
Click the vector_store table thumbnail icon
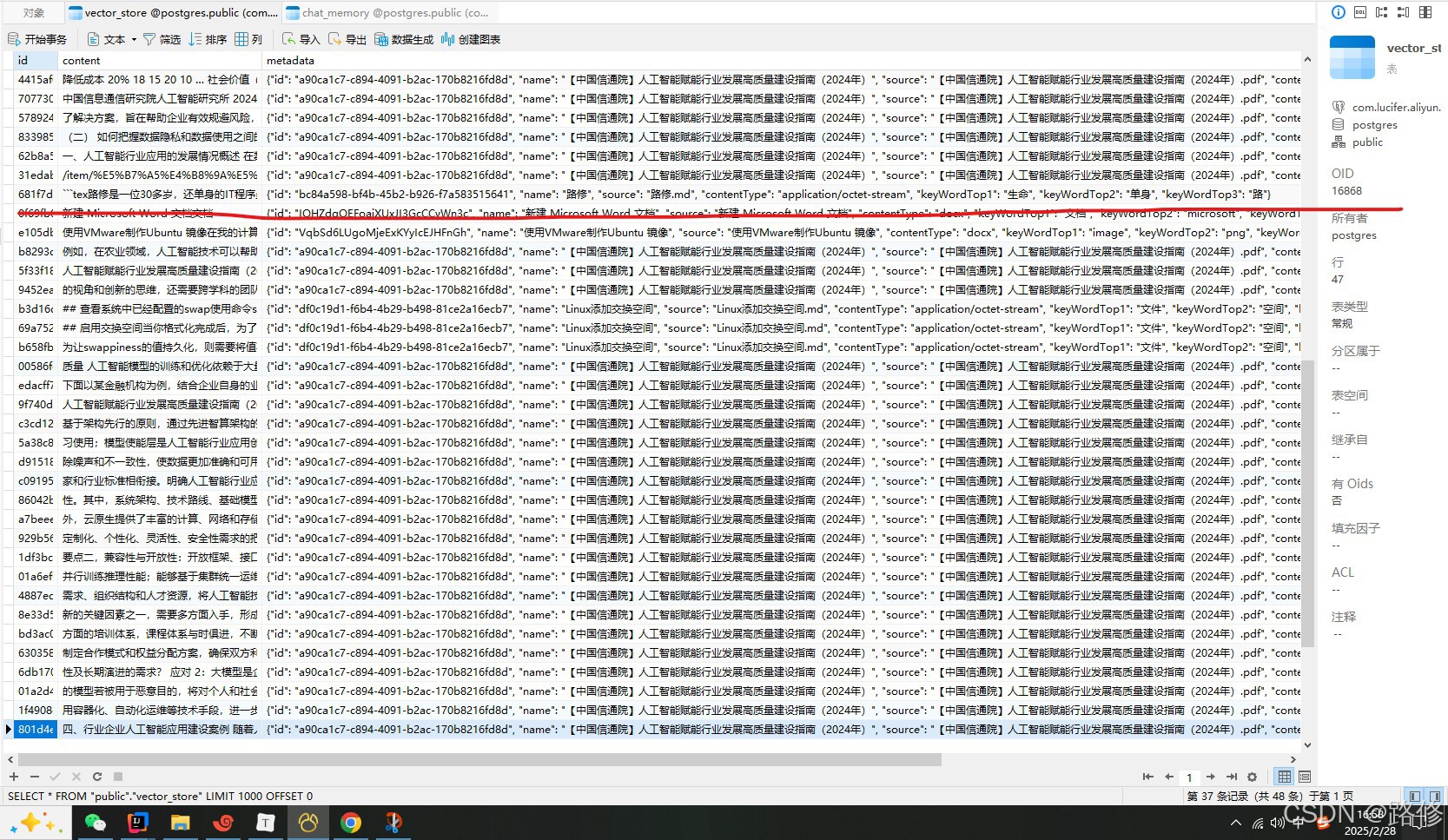point(1352,57)
